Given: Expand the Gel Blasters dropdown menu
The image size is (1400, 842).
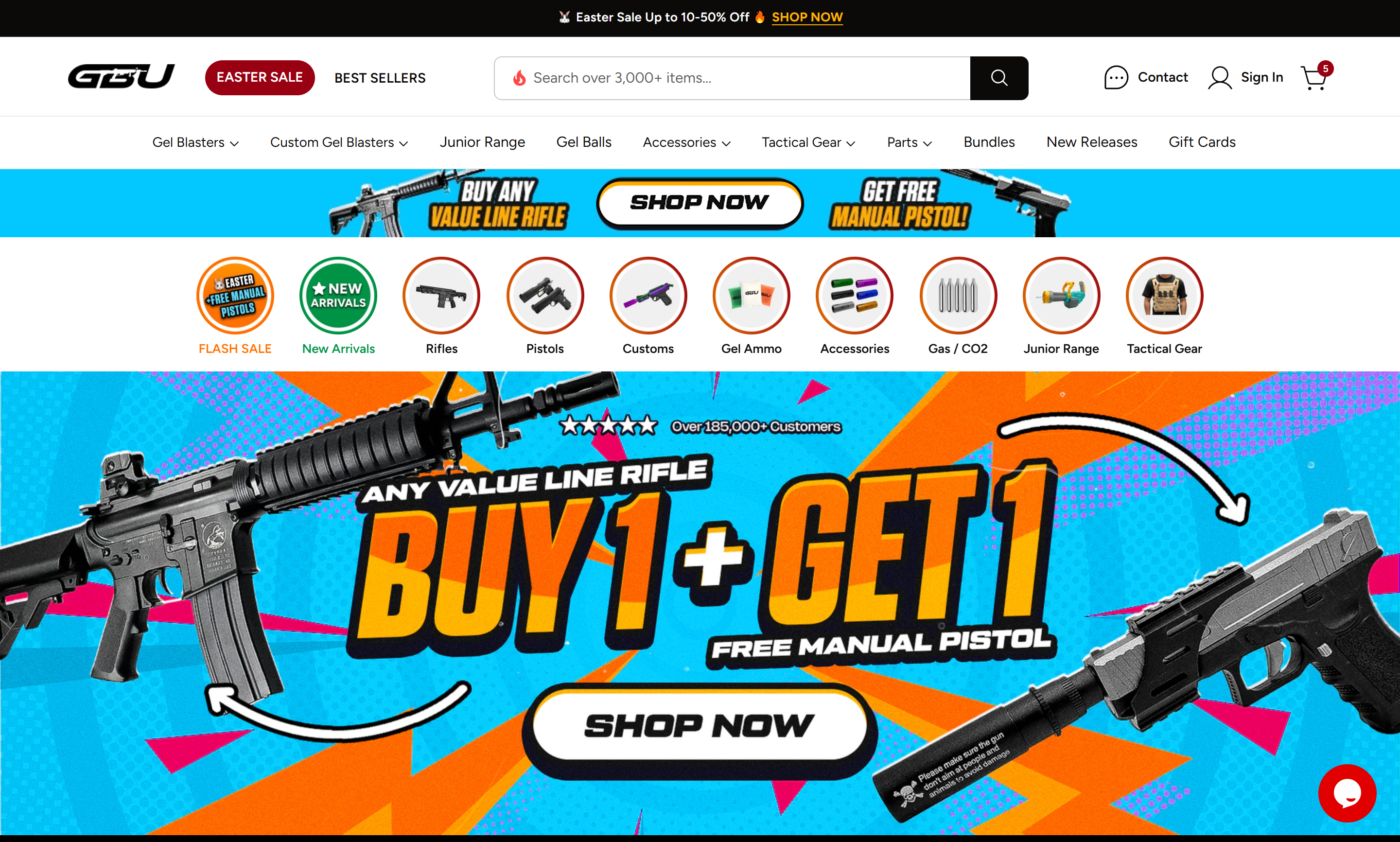Looking at the screenshot, I should [195, 142].
